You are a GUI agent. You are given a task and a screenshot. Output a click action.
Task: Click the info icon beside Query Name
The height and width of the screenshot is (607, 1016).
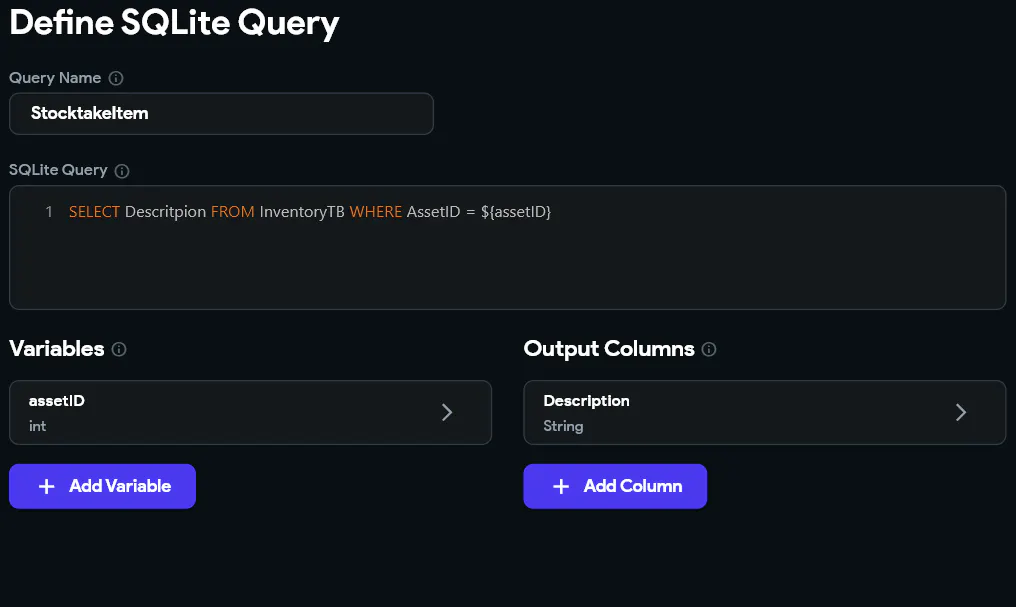click(x=116, y=78)
